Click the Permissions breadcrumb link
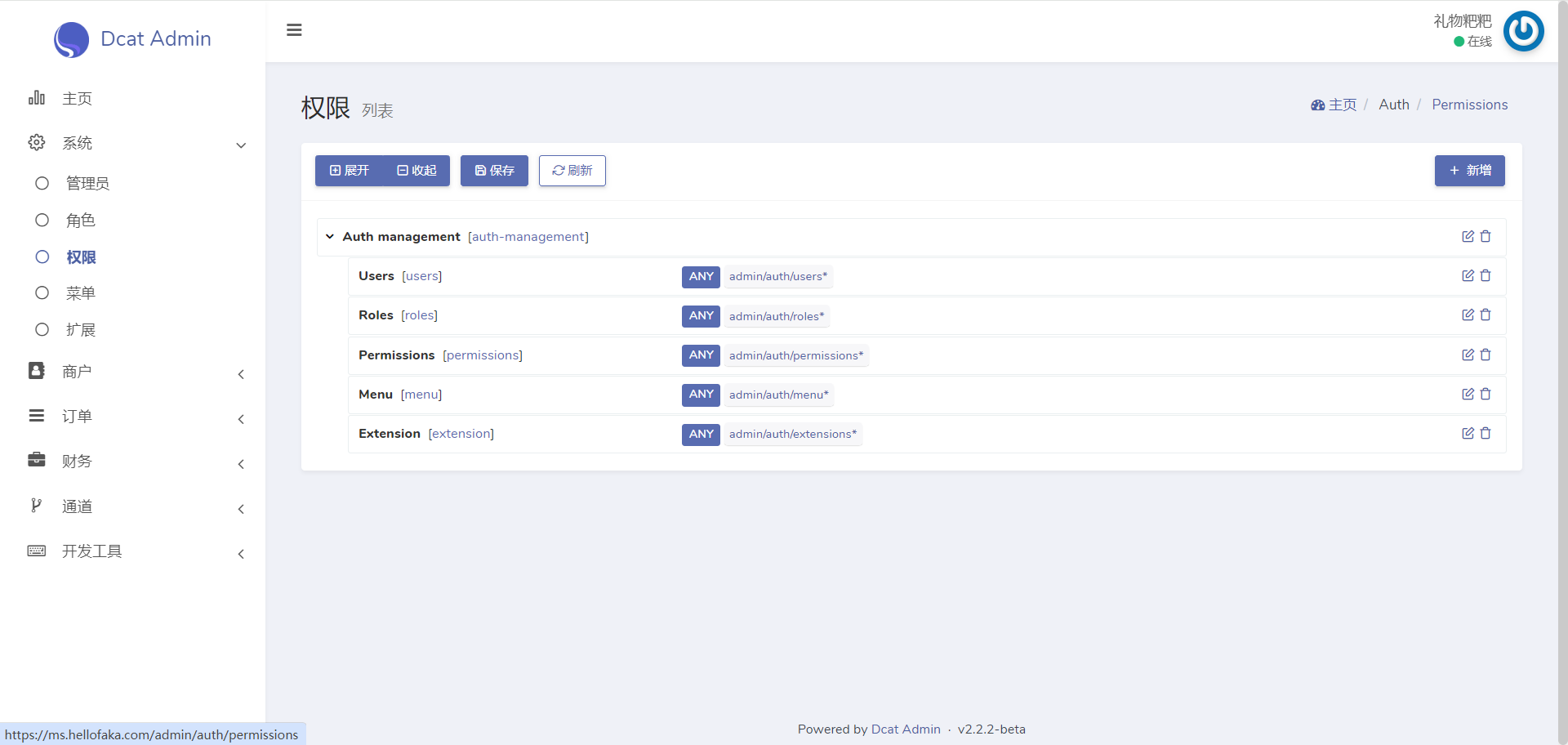Viewport: 1568px width, 745px height. [1469, 105]
